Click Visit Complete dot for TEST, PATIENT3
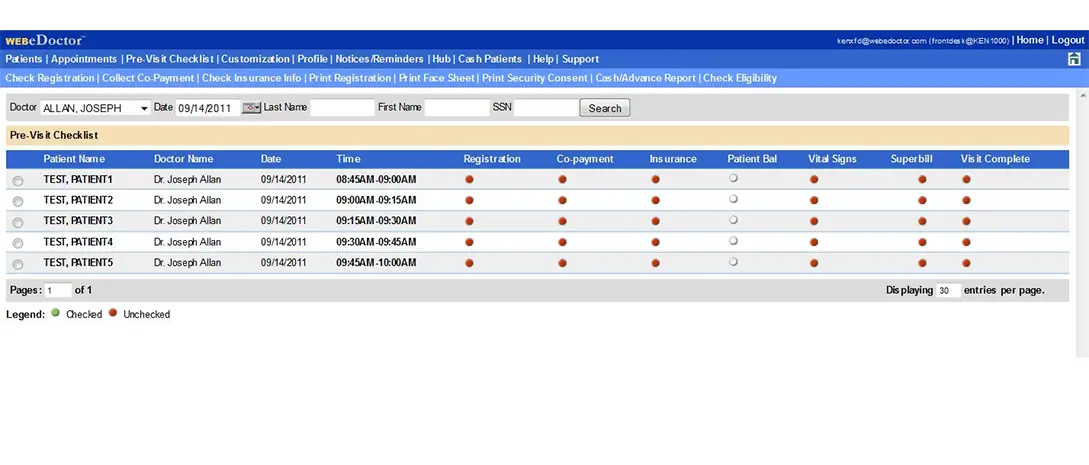1089x465 pixels. pos(966,221)
